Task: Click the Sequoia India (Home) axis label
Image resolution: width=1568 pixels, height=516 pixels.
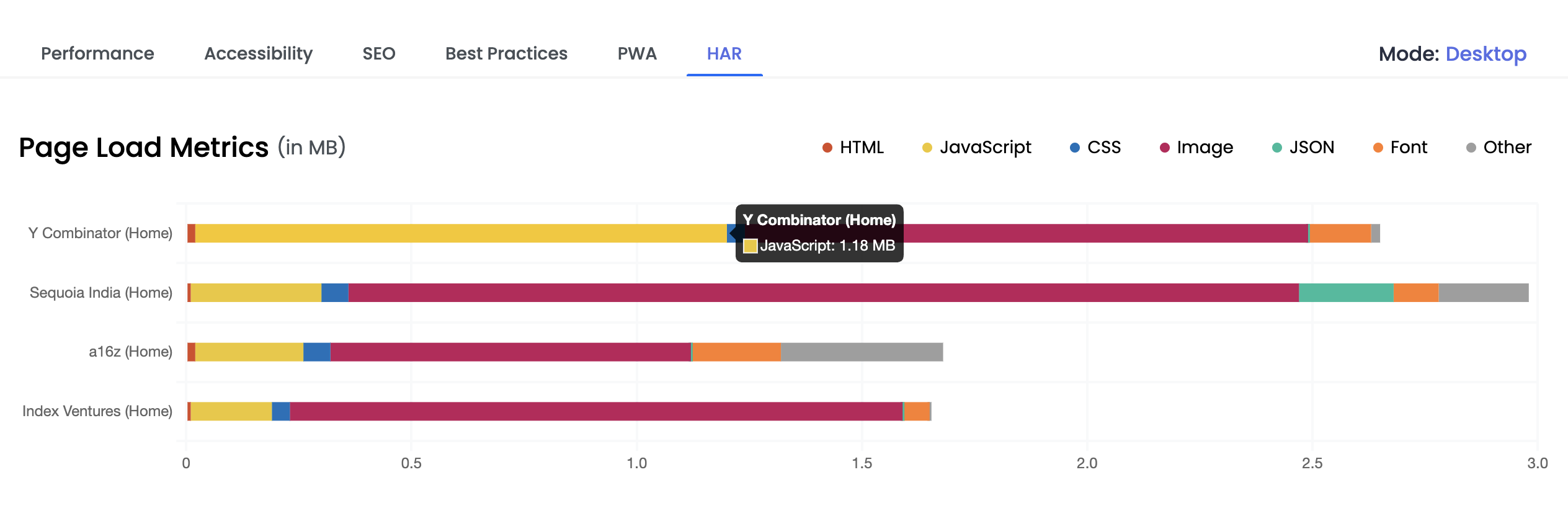Action: tap(101, 293)
